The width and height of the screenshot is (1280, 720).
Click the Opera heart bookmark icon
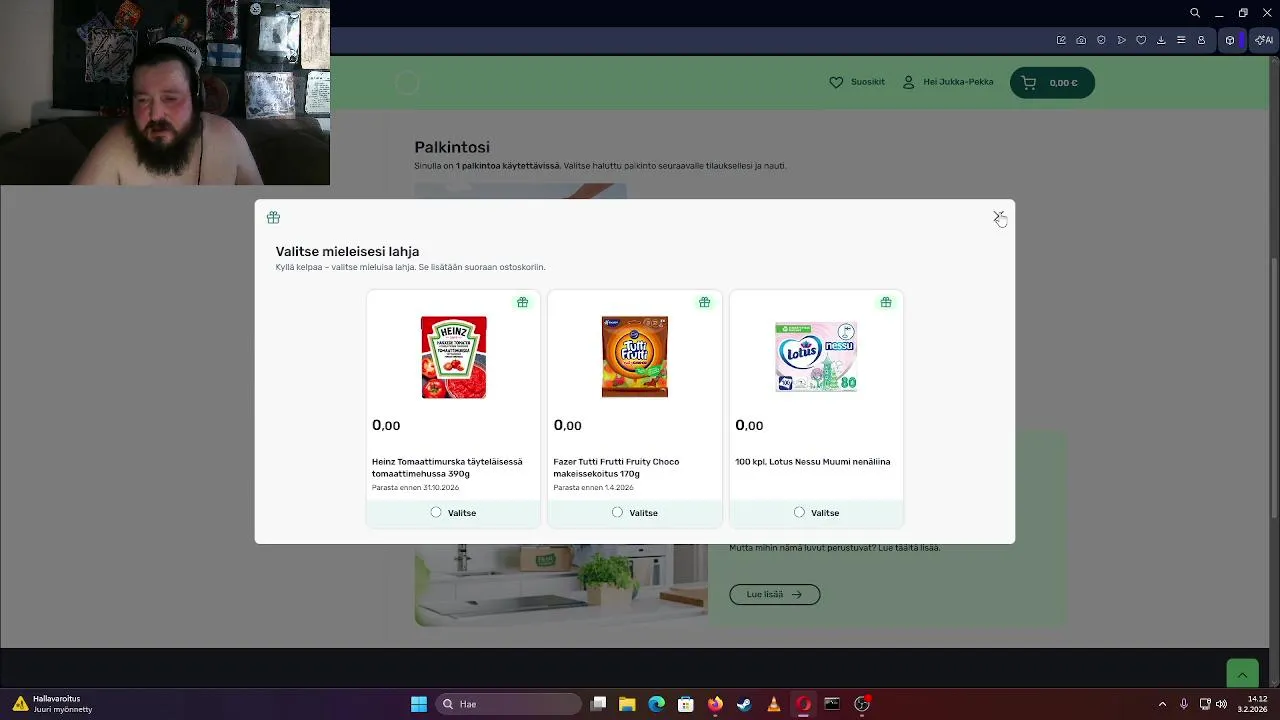1141,40
